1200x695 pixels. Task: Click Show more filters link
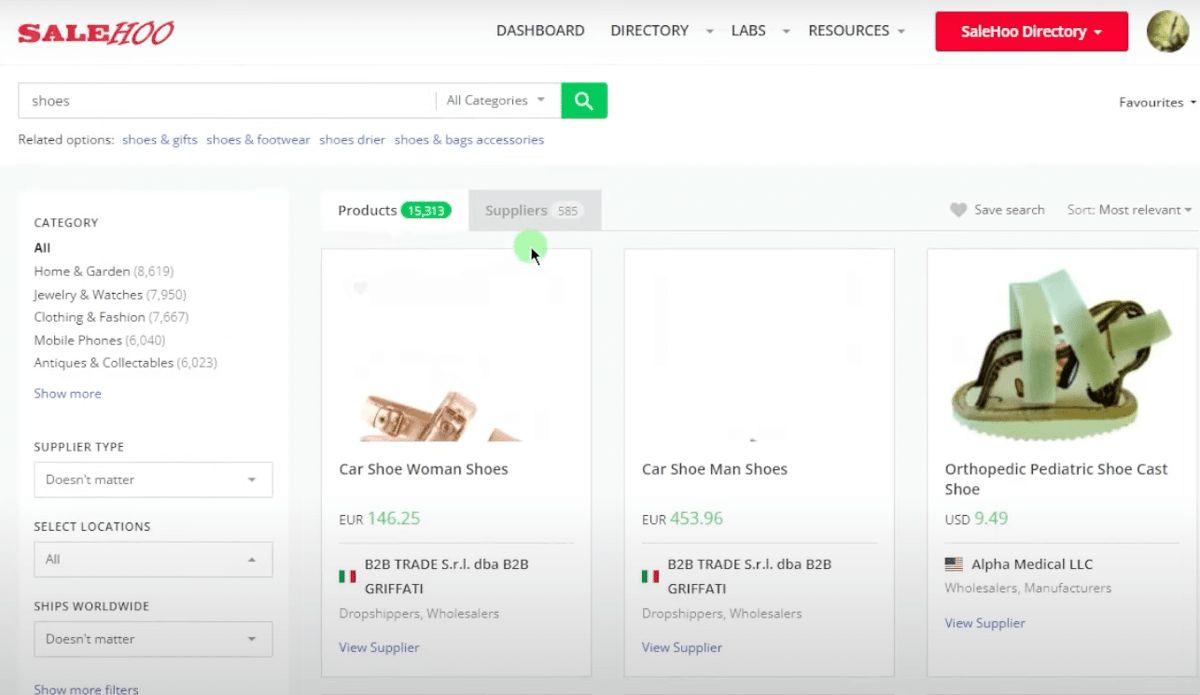tap(86, 689)
